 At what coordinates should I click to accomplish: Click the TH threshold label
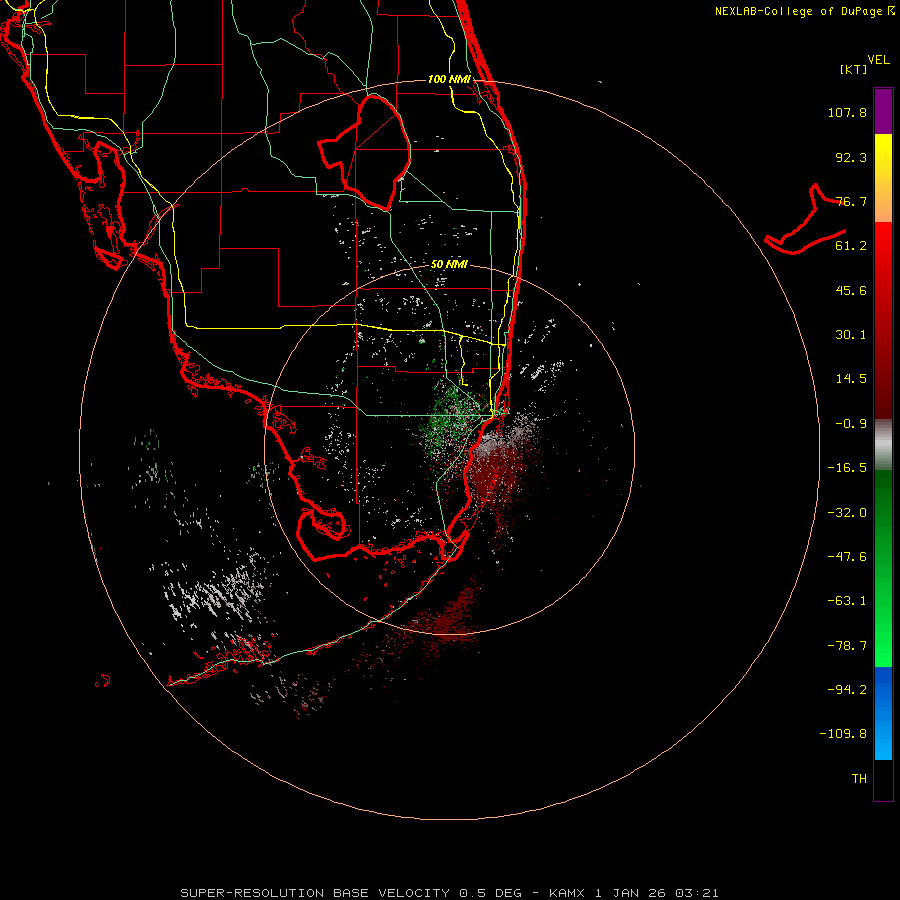859,779
